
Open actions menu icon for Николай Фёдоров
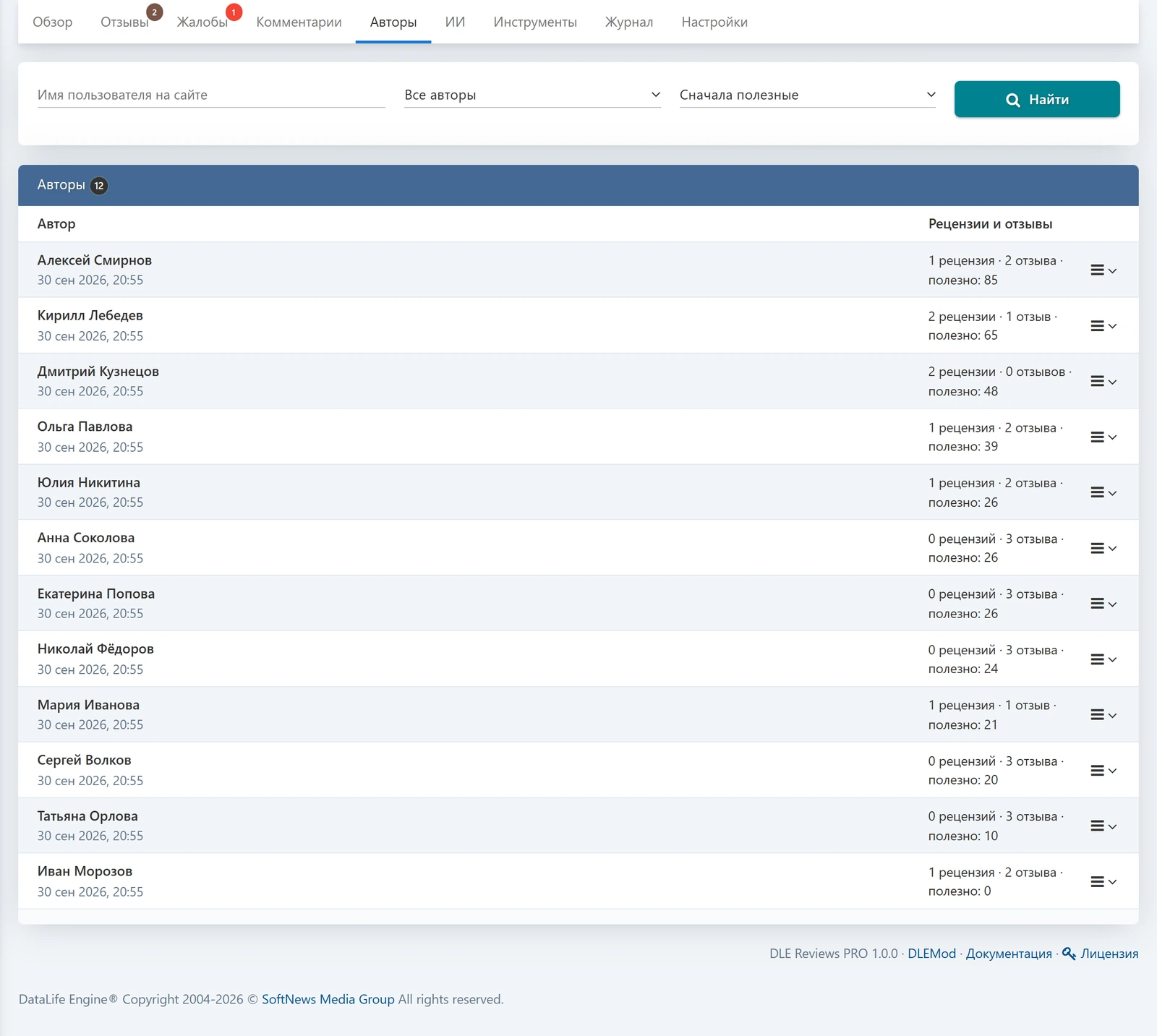click(x=1103, y=659)
